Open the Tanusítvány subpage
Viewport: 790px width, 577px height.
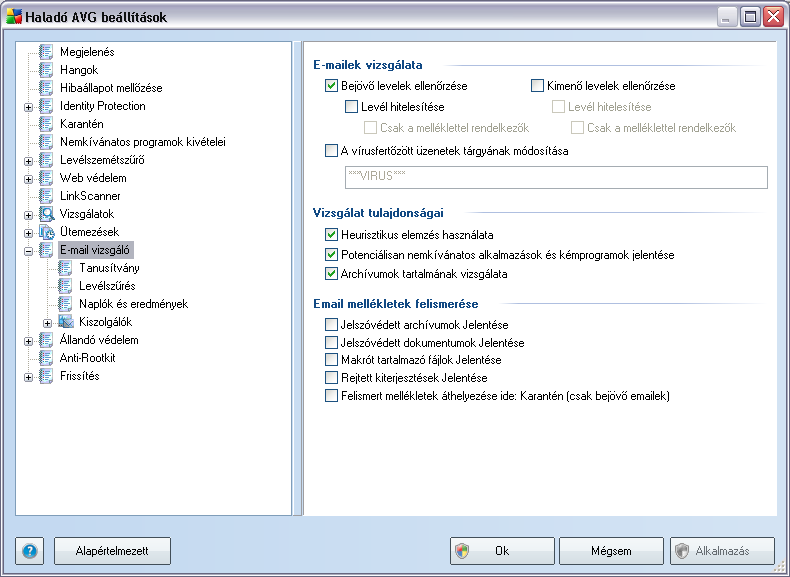click(x=109, y=268)
